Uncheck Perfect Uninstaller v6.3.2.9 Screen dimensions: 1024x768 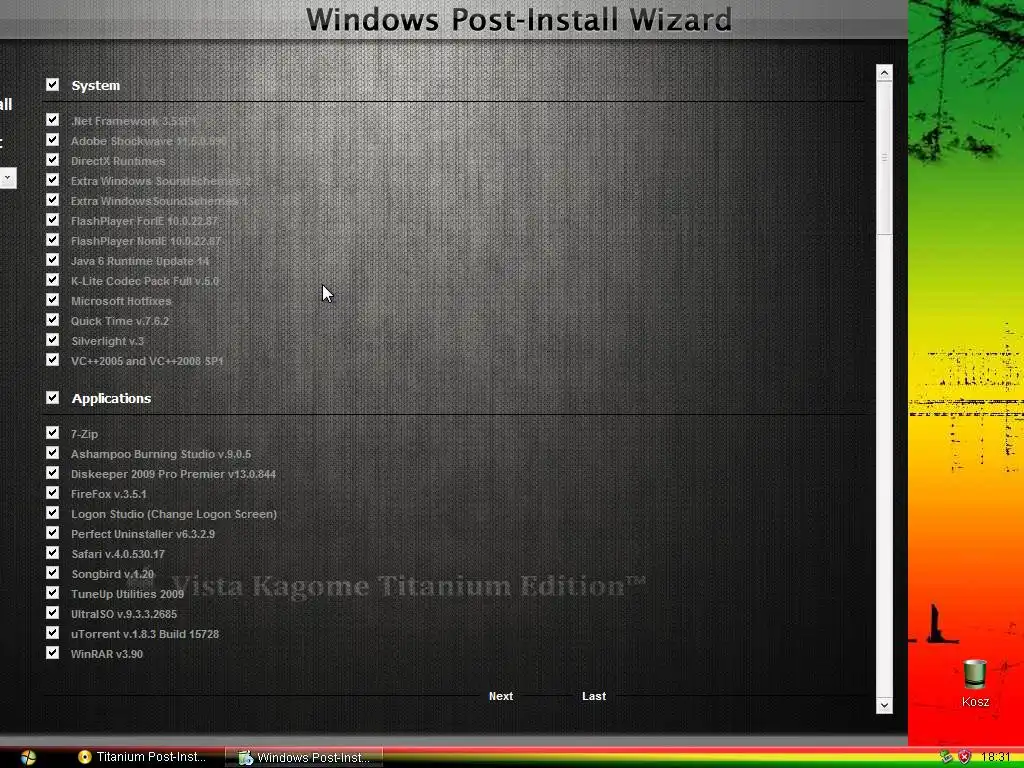52,533
